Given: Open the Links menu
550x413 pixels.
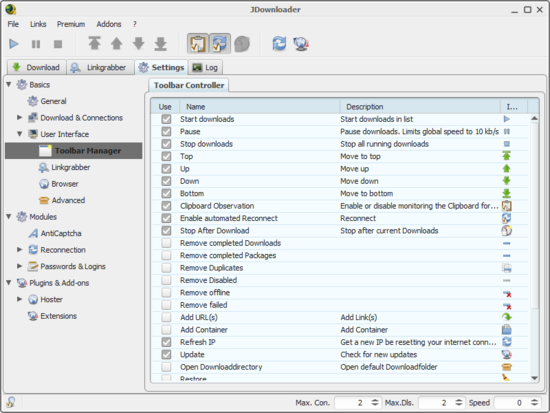Looking at the screenshot, I should (38, 24).
